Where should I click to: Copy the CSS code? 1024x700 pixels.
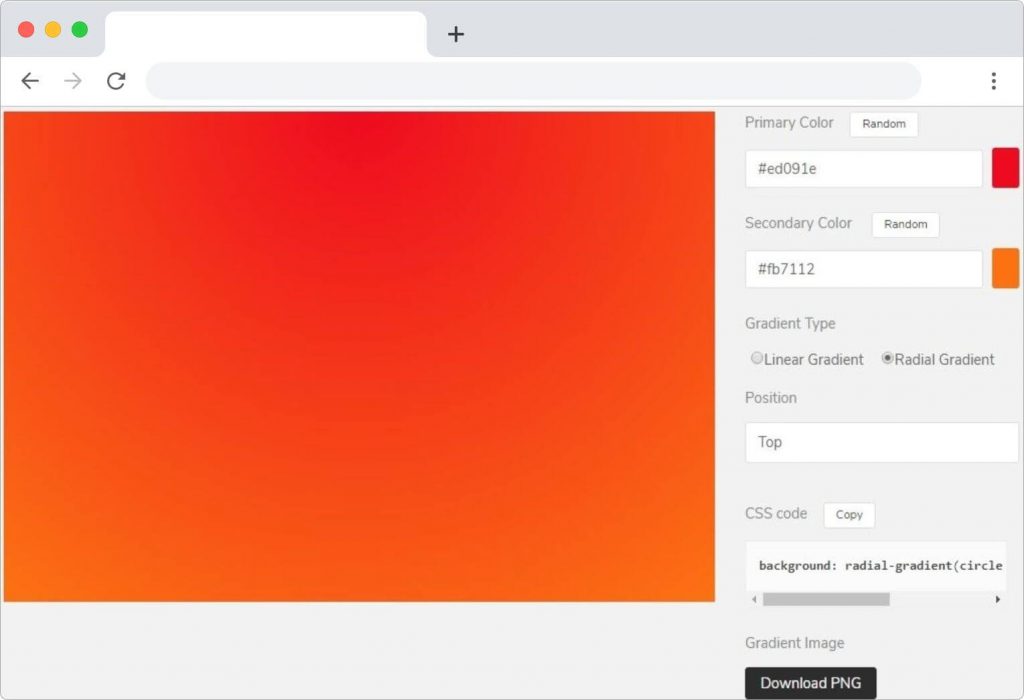pos(849,515)
